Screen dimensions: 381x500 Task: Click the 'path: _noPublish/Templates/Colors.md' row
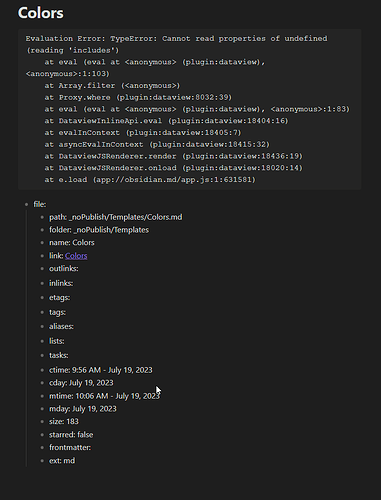tap(116, 217)
